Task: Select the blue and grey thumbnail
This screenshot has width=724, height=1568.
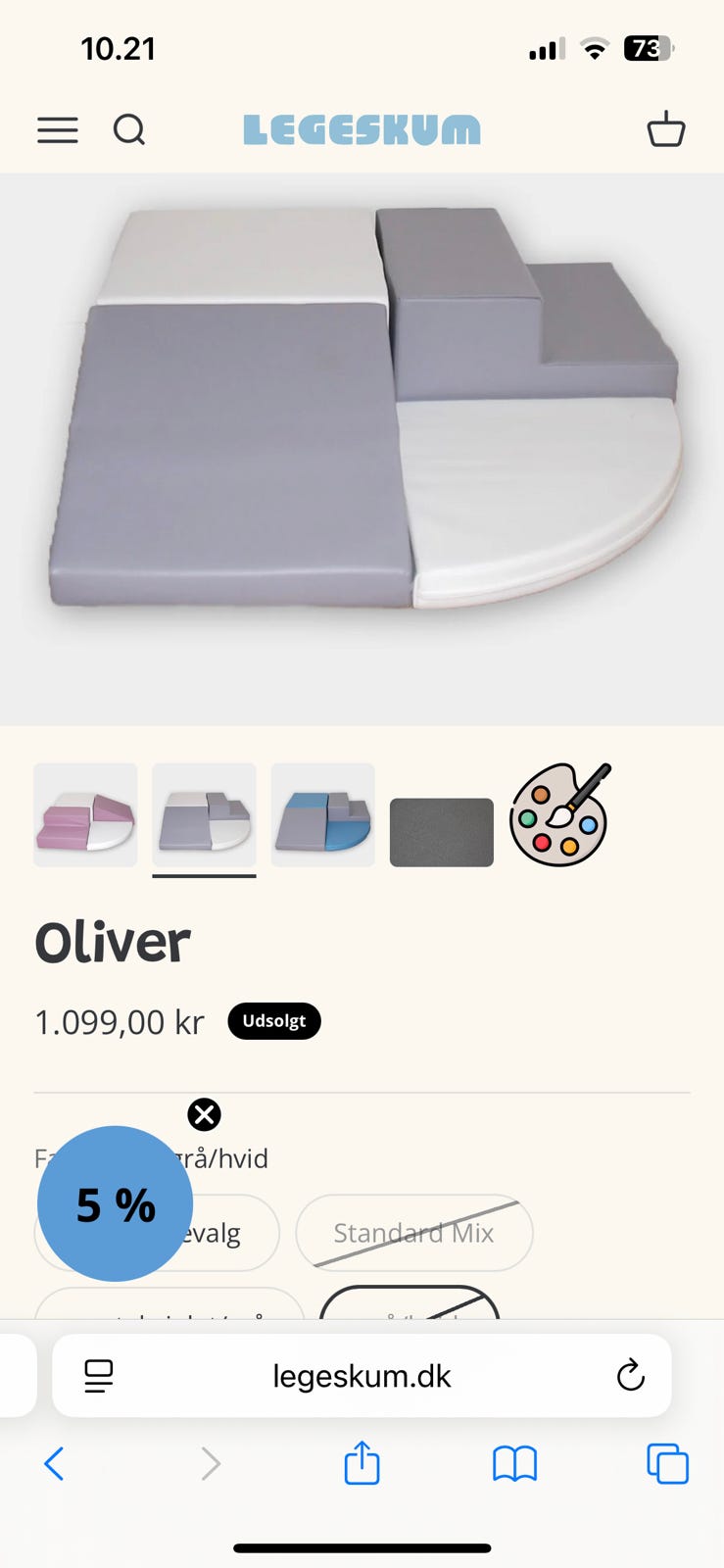Action: point(322,815)
